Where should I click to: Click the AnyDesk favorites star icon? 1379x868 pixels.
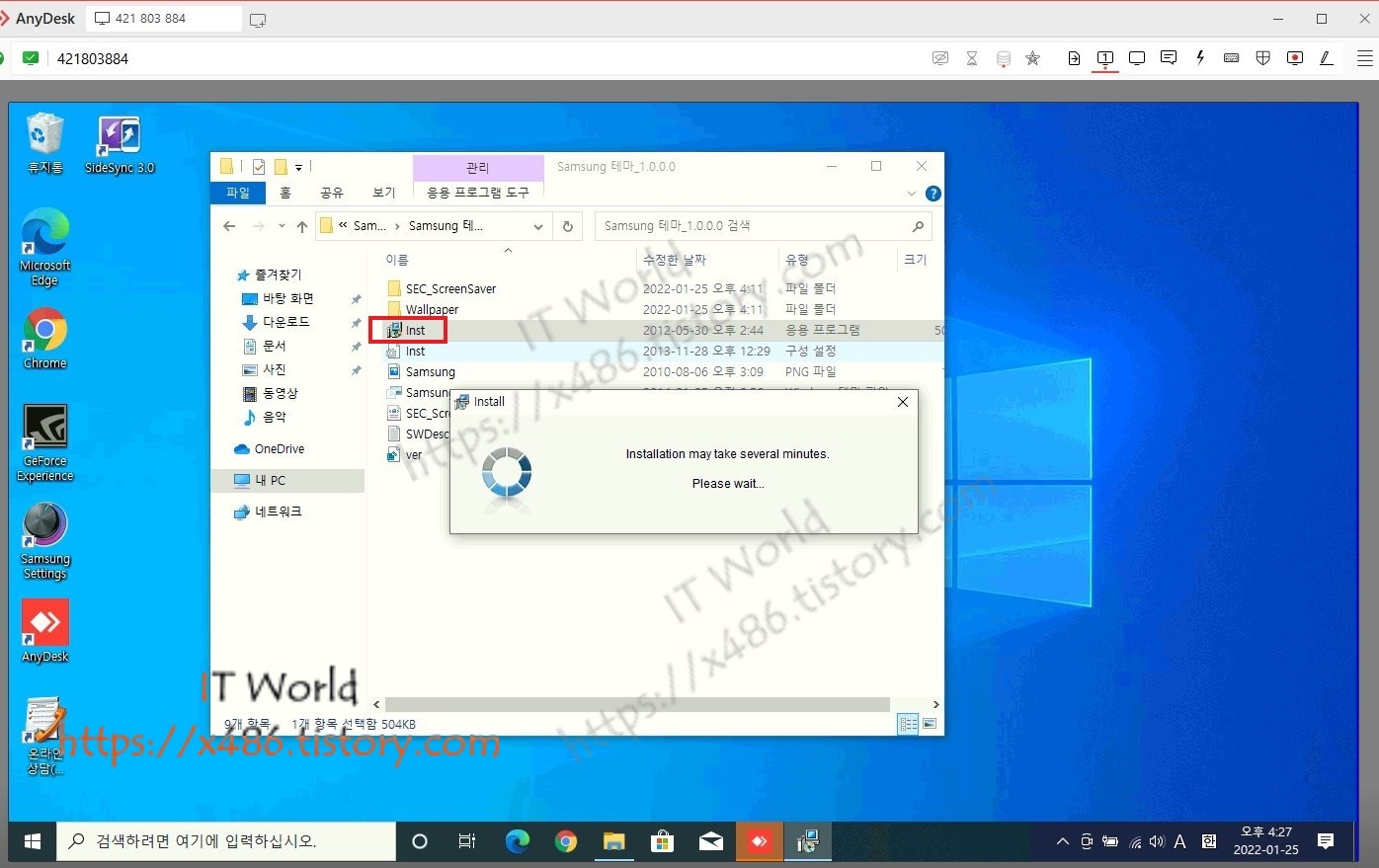[1033, 58]
